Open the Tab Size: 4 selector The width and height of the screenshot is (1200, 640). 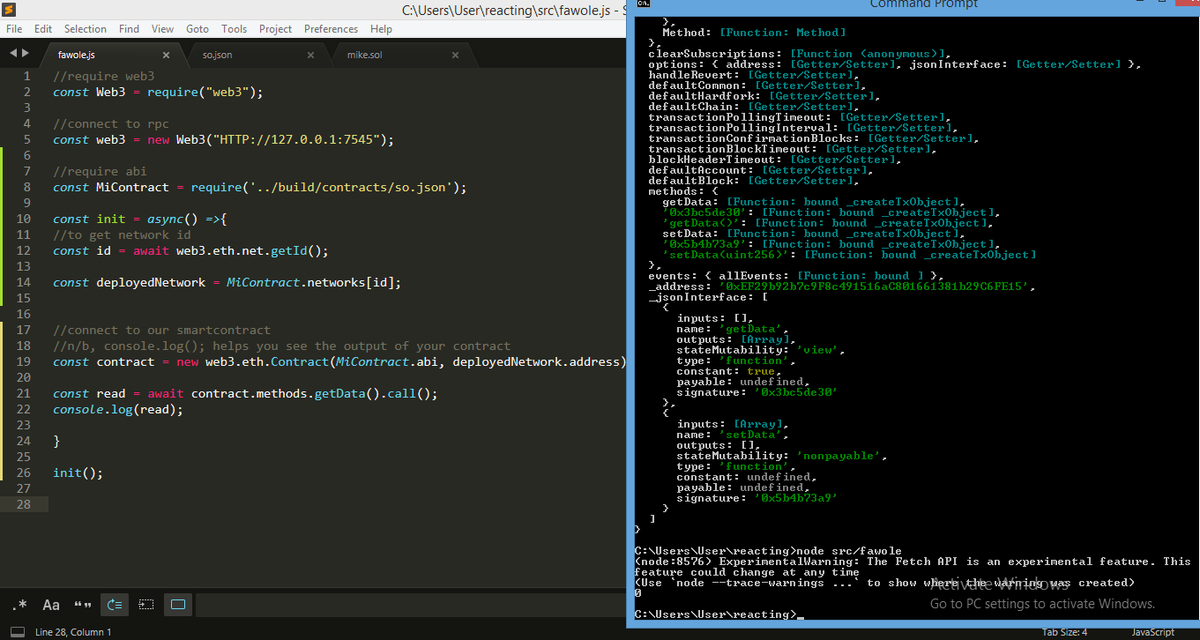point(1064,632)
